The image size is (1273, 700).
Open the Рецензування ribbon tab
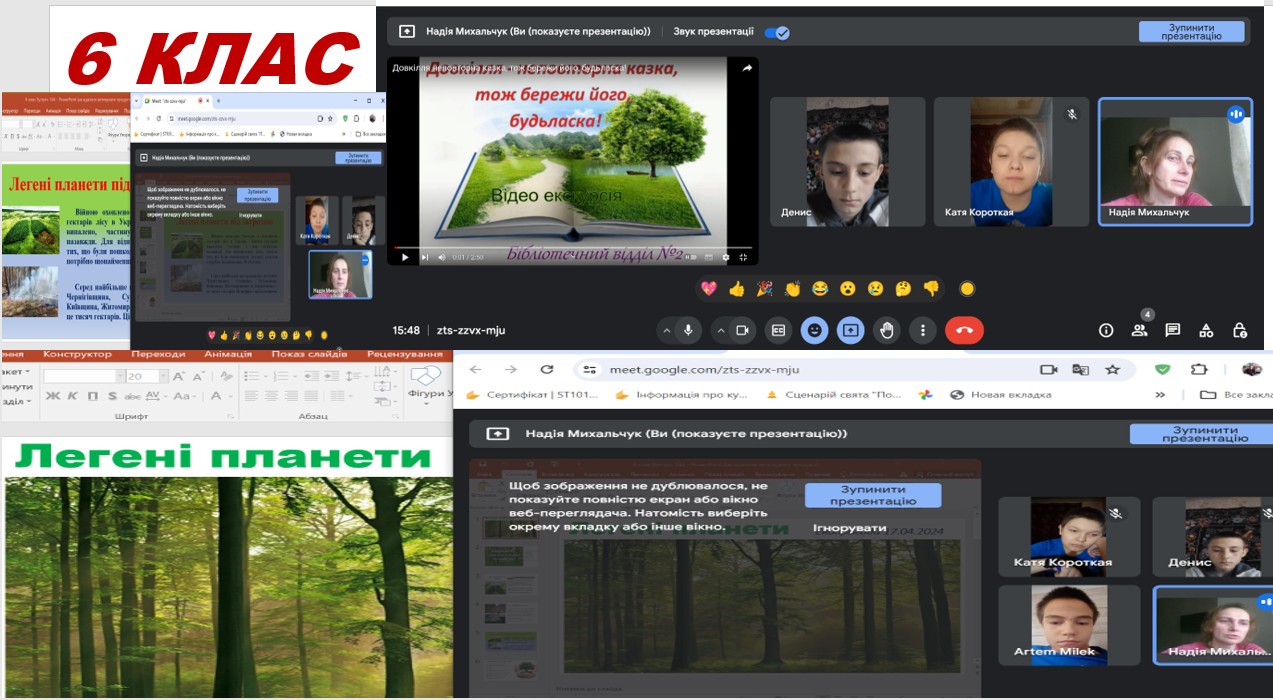pos(404,354)
